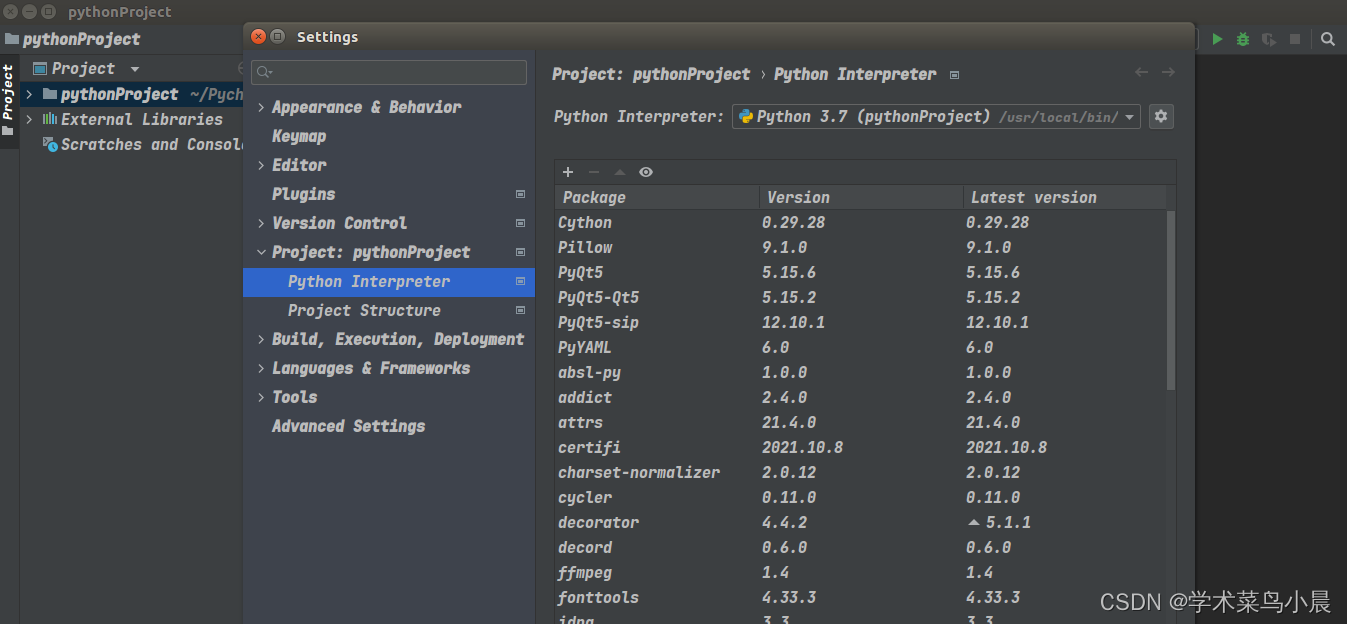Click the add package plus icon
The width and height of the screenshot is (1347, 624).
[568, 172]
